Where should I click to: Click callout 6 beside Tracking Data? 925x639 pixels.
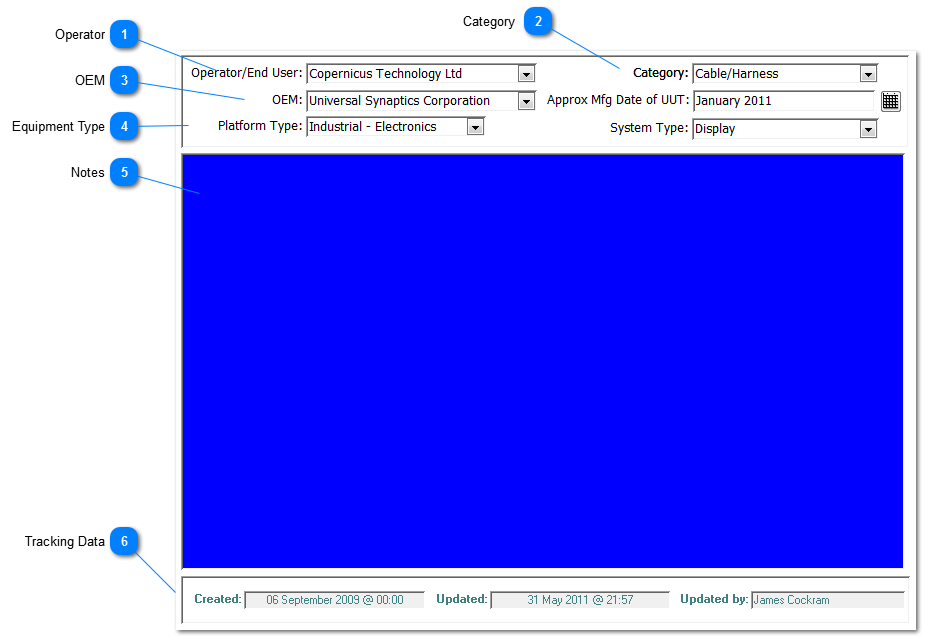coord(124,542)
